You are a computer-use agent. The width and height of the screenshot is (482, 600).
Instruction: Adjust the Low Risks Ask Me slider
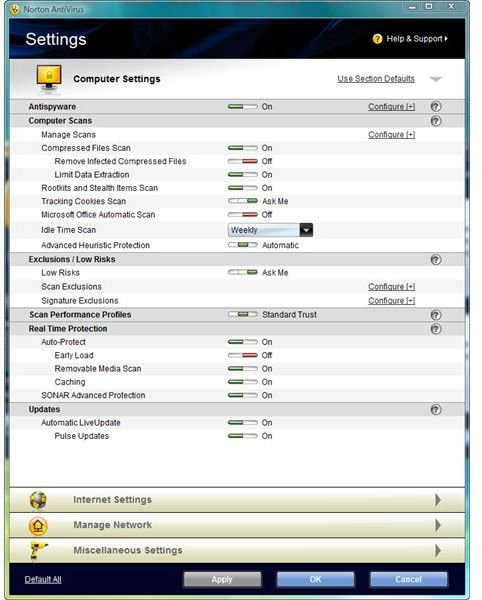(243, 272)
